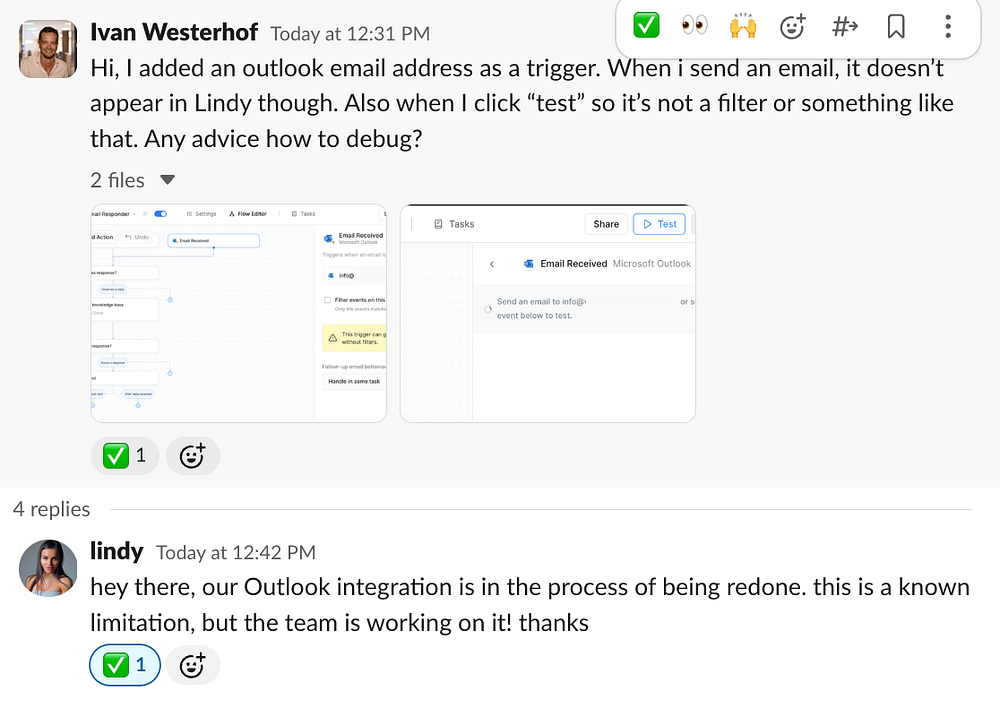Image resolution: width=1000 pixels, height=701 pixels.
Task: Share message to channel icon
Action: click(845, 26)
